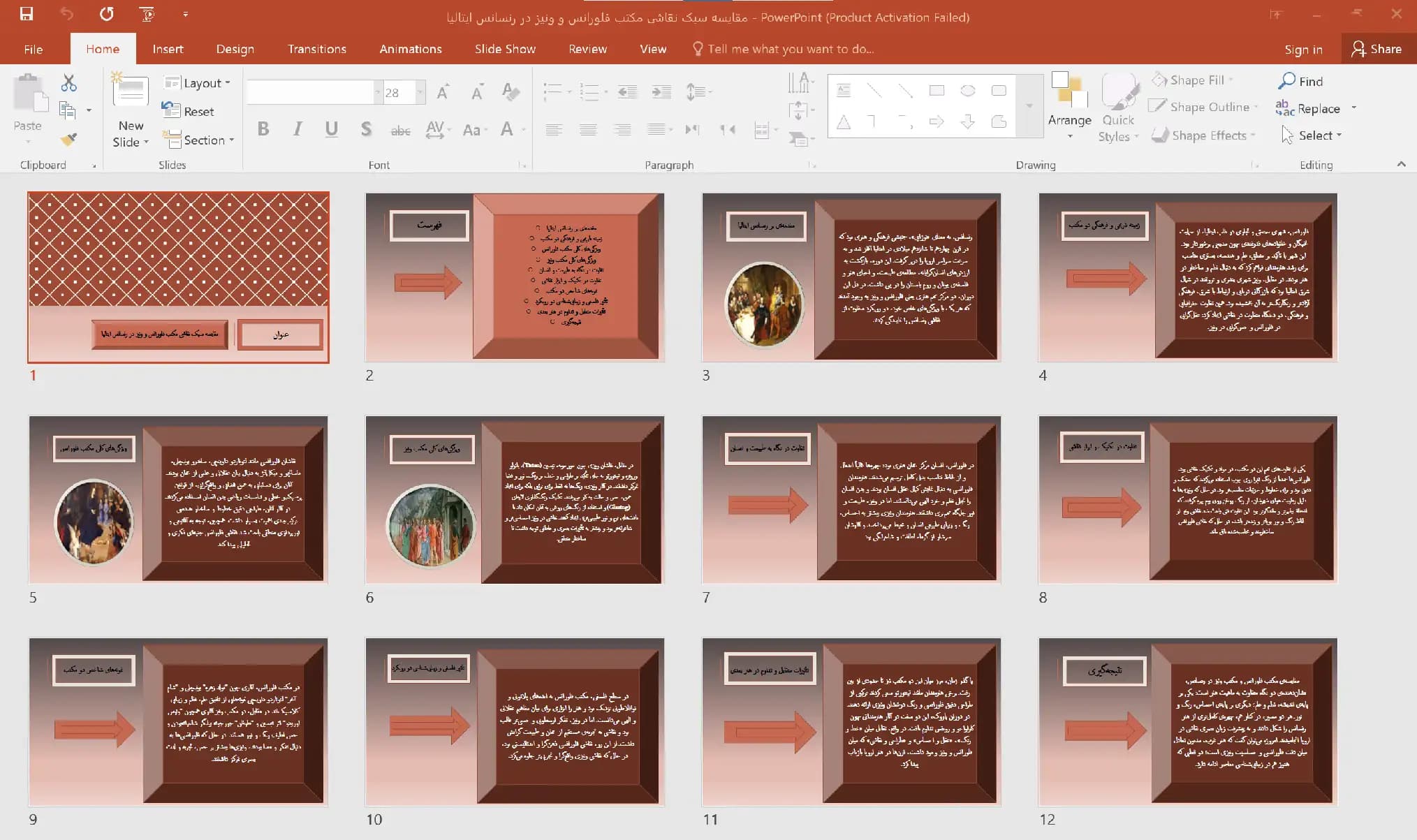Click the Cut scissors icon
Image resolution: width=1417 pixels, height=840 pixels.
[x=68, y=83]
